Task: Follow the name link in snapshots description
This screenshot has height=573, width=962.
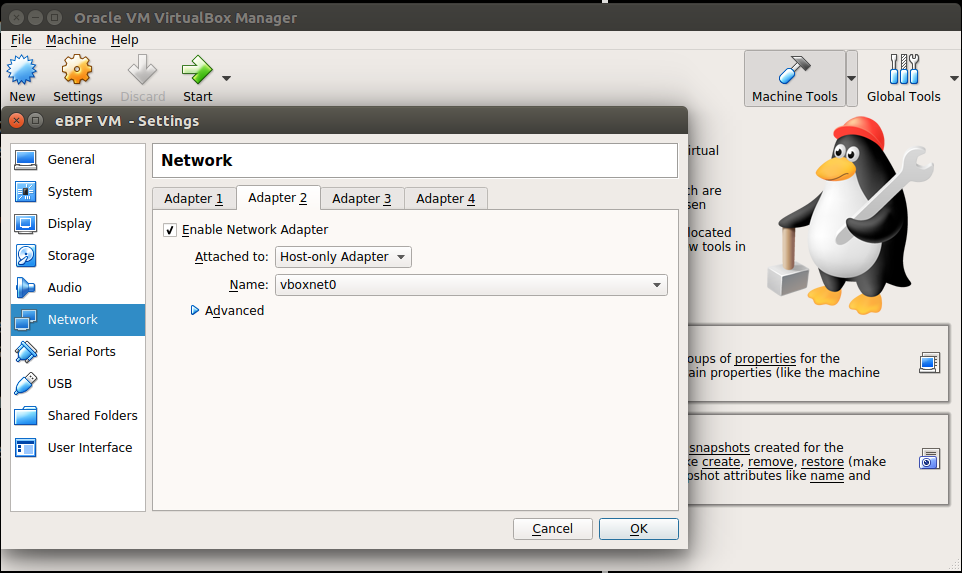Action: coord(827,475)
